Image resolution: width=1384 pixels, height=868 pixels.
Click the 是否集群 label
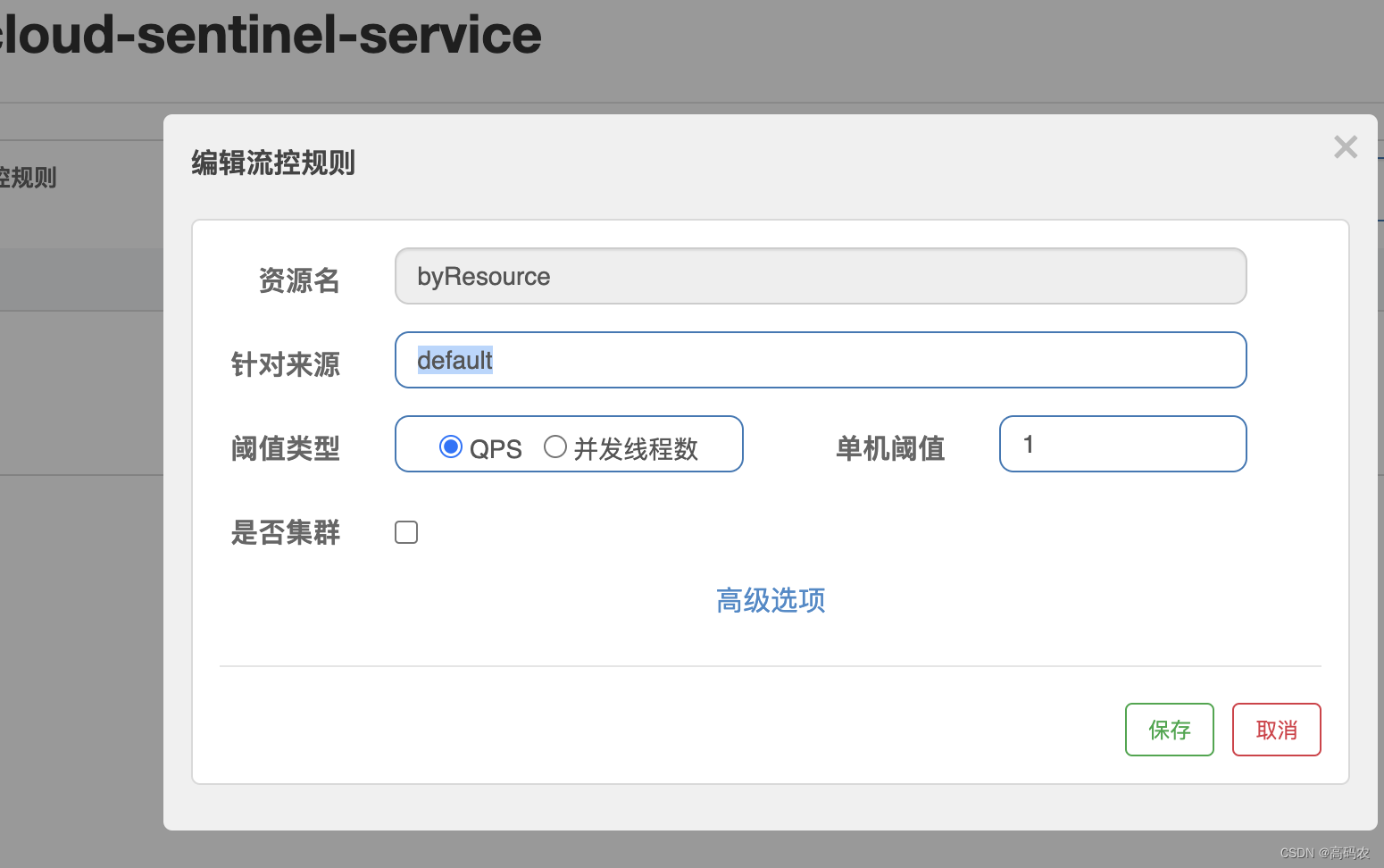click(x=286, y=532)
